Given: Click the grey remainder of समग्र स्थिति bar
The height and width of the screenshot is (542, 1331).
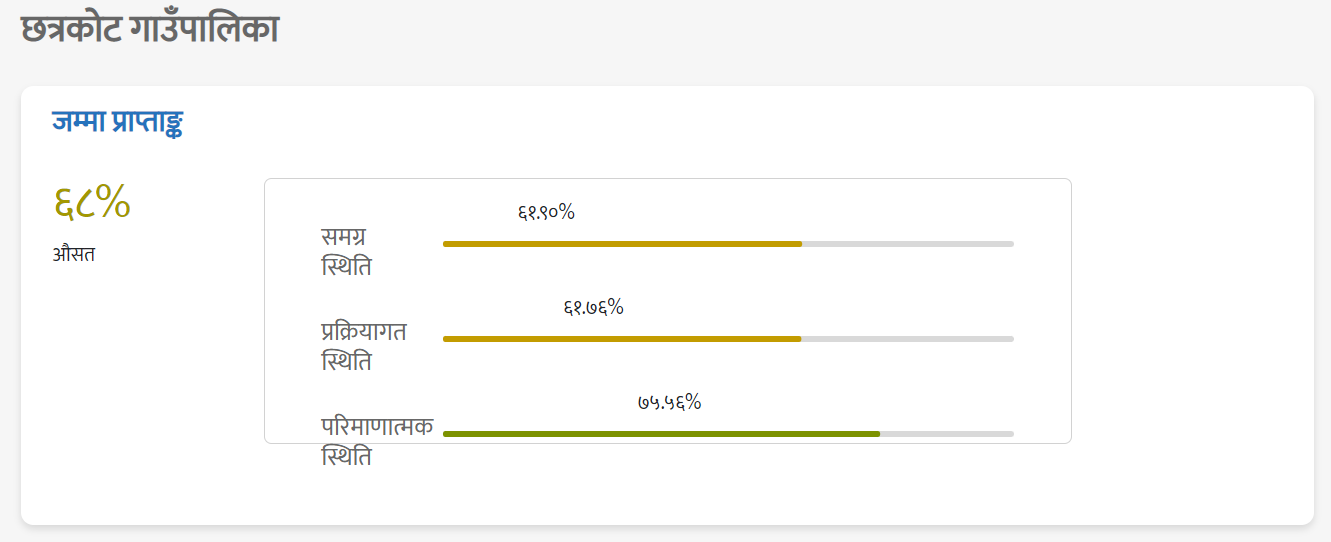Looking at the screenshot, I should pos(908,244).
